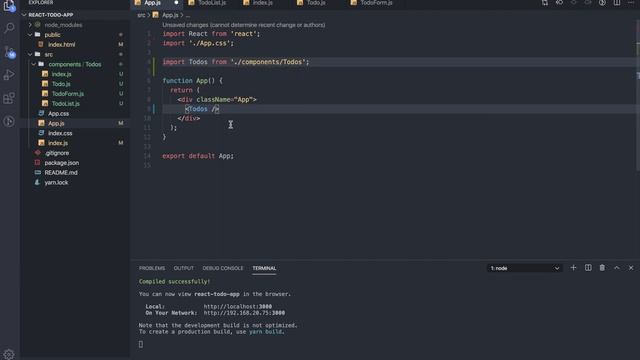Click the App.js breadcrumb segment
This screenshot has height=360, width=640.
(x=170, y=15)
